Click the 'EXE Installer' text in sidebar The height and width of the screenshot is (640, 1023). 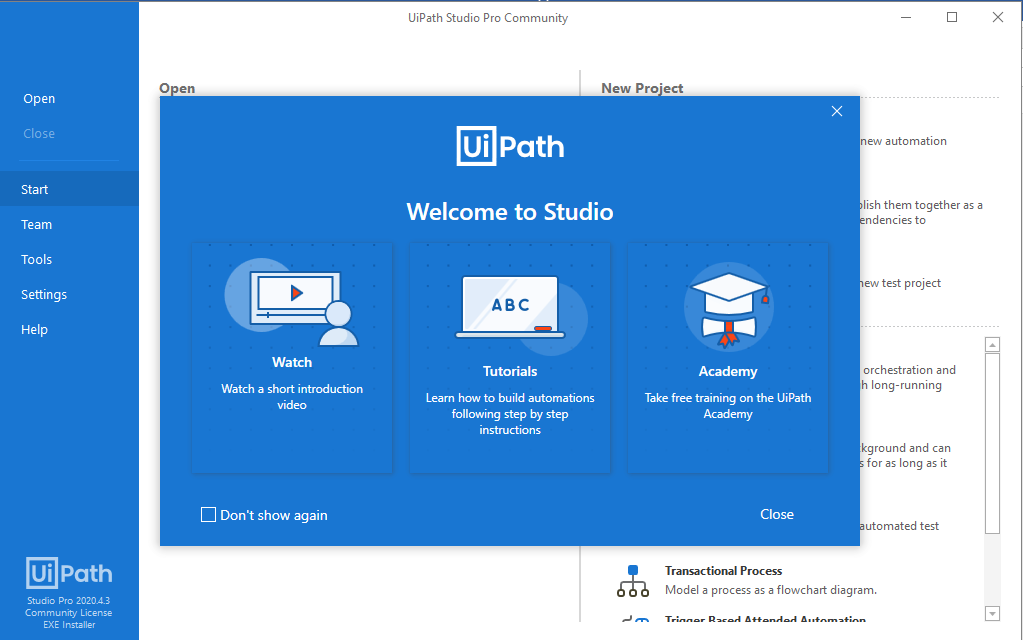coord(69,624)
